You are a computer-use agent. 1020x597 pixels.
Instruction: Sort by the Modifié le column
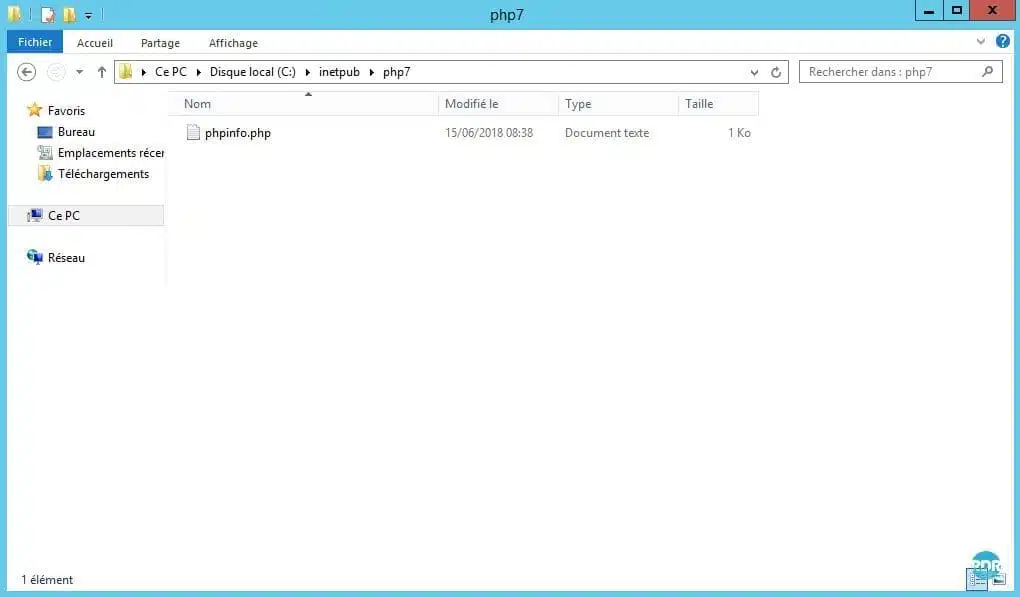pyautogui.click(x=498, y=104)
